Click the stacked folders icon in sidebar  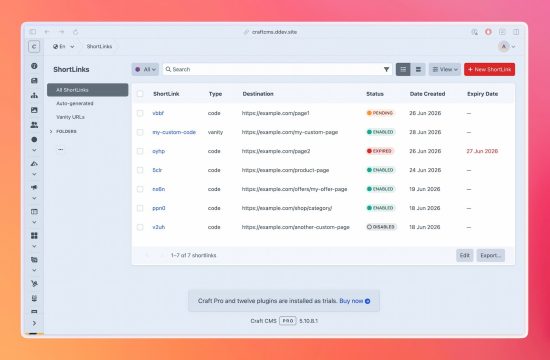[x=34, y=260]
